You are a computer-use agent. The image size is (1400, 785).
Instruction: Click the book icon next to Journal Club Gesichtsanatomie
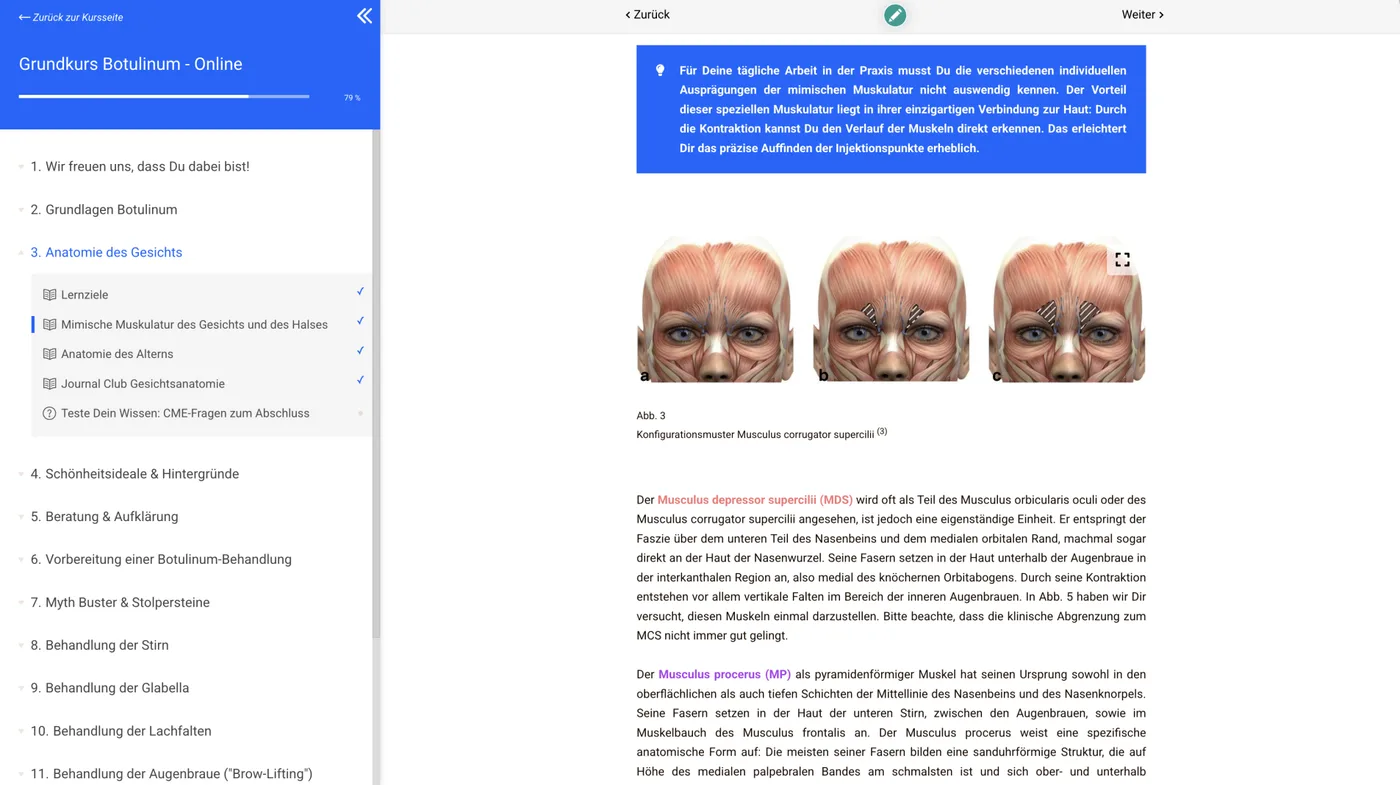pyautogui.click(x=49, y=384)
